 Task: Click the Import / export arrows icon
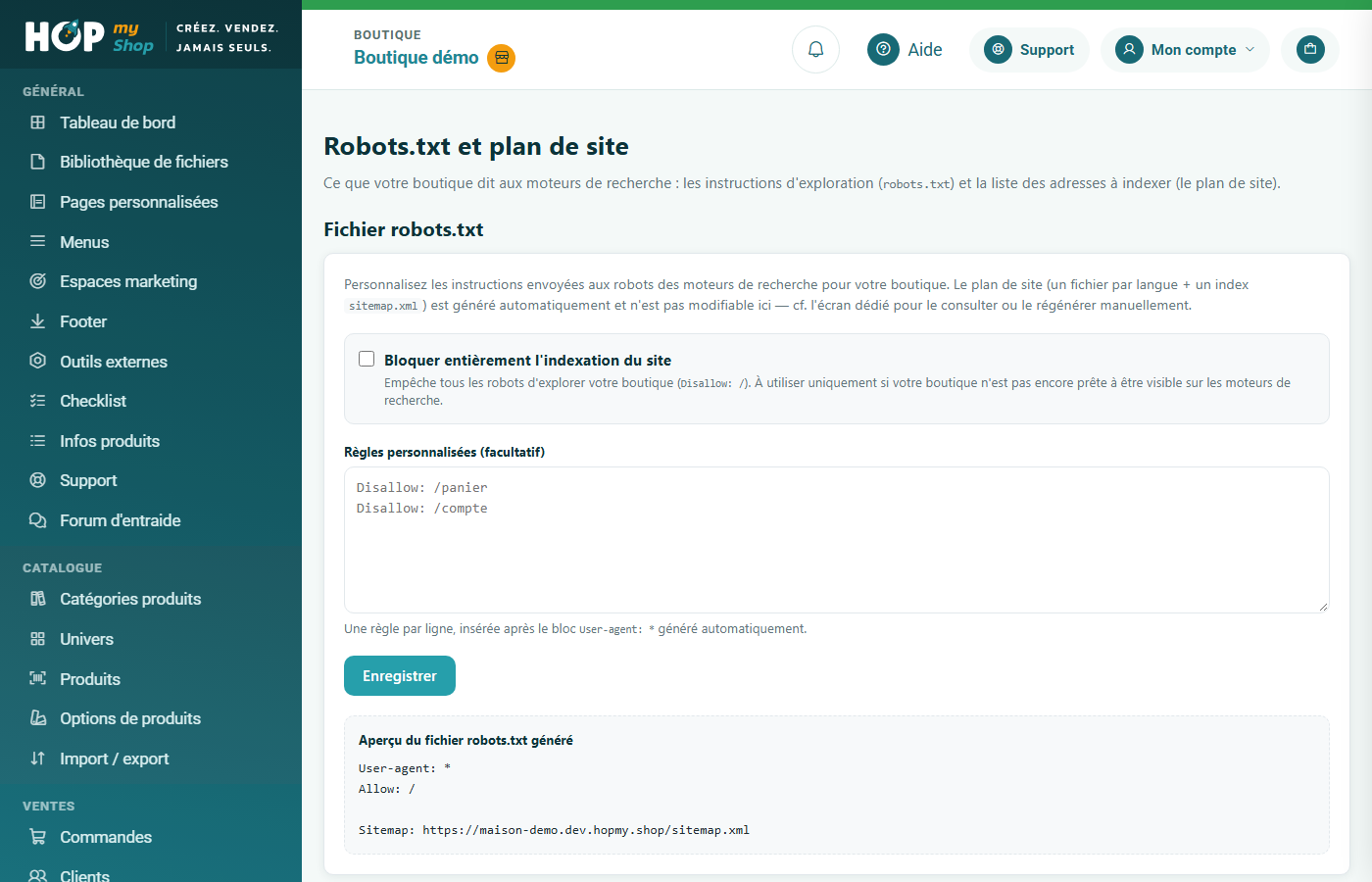pyautogui.click(x=38, y=759)
